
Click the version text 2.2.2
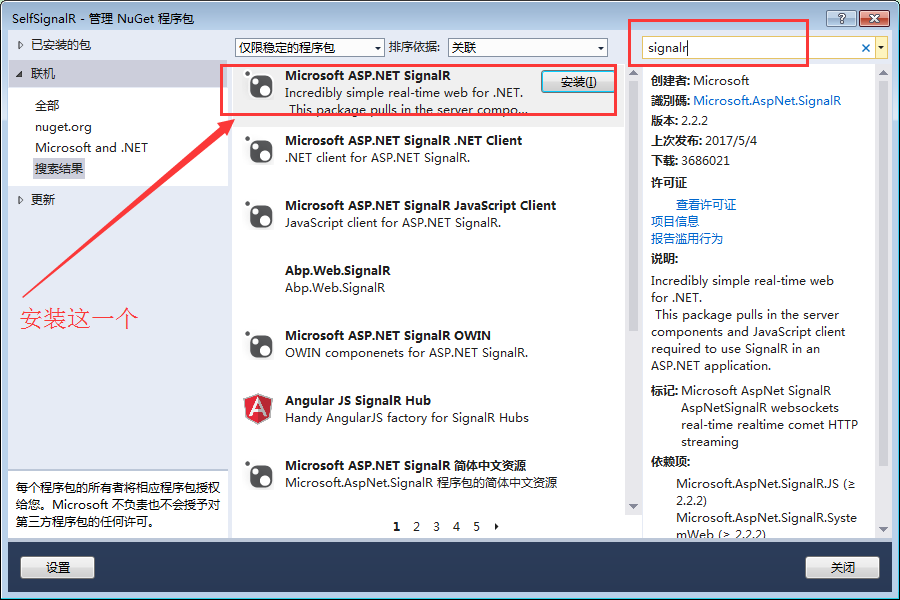click(695, 121)
